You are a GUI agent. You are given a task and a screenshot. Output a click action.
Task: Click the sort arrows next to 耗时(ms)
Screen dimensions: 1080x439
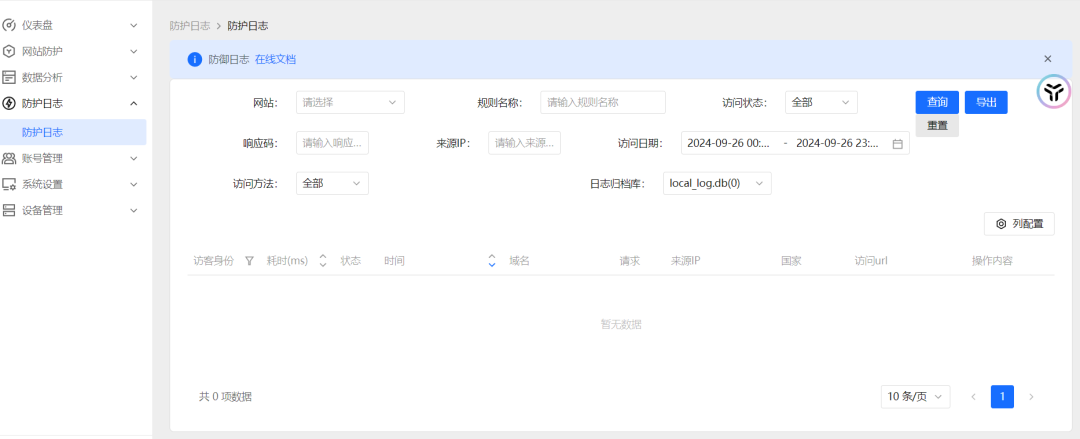tap(323, 261)
